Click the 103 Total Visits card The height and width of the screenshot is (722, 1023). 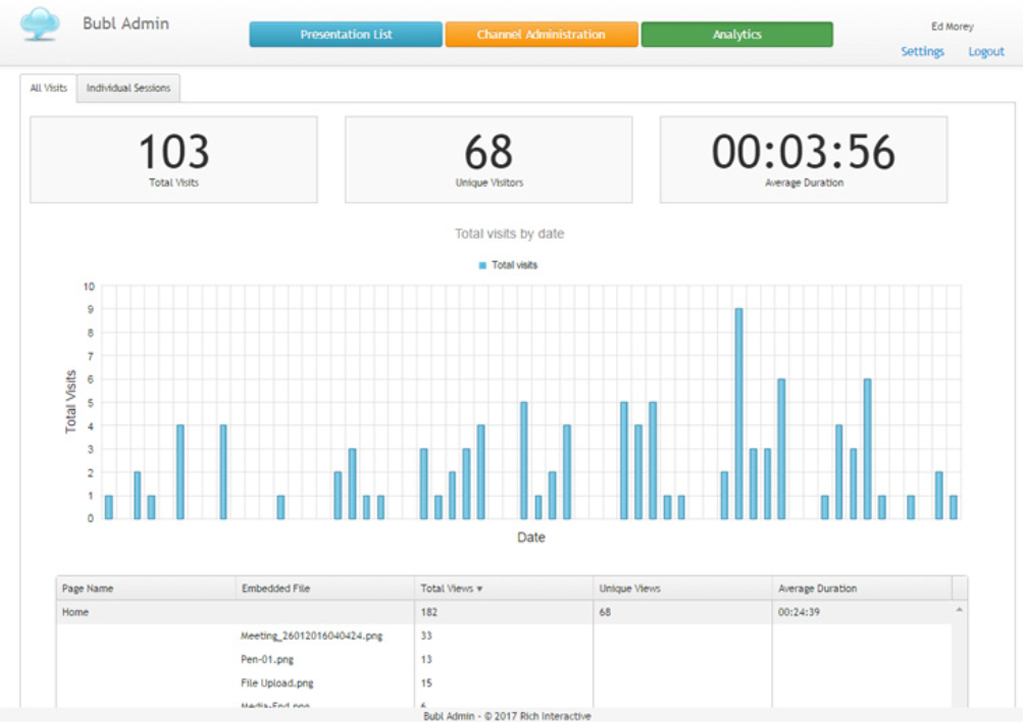point(174,160)
